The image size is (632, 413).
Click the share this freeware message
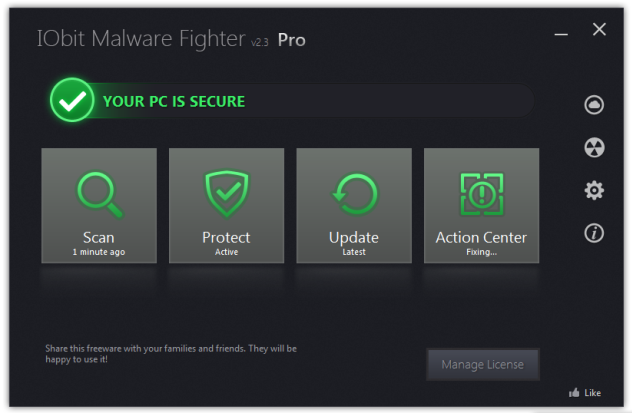[x=171, y=354]
